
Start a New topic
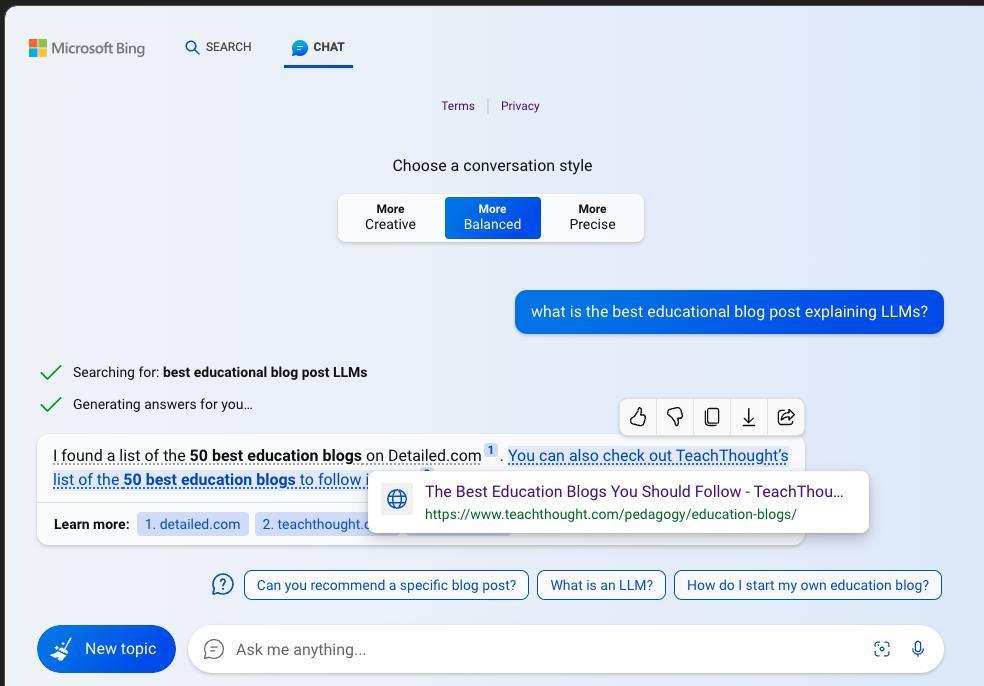(x=106, y=648)
